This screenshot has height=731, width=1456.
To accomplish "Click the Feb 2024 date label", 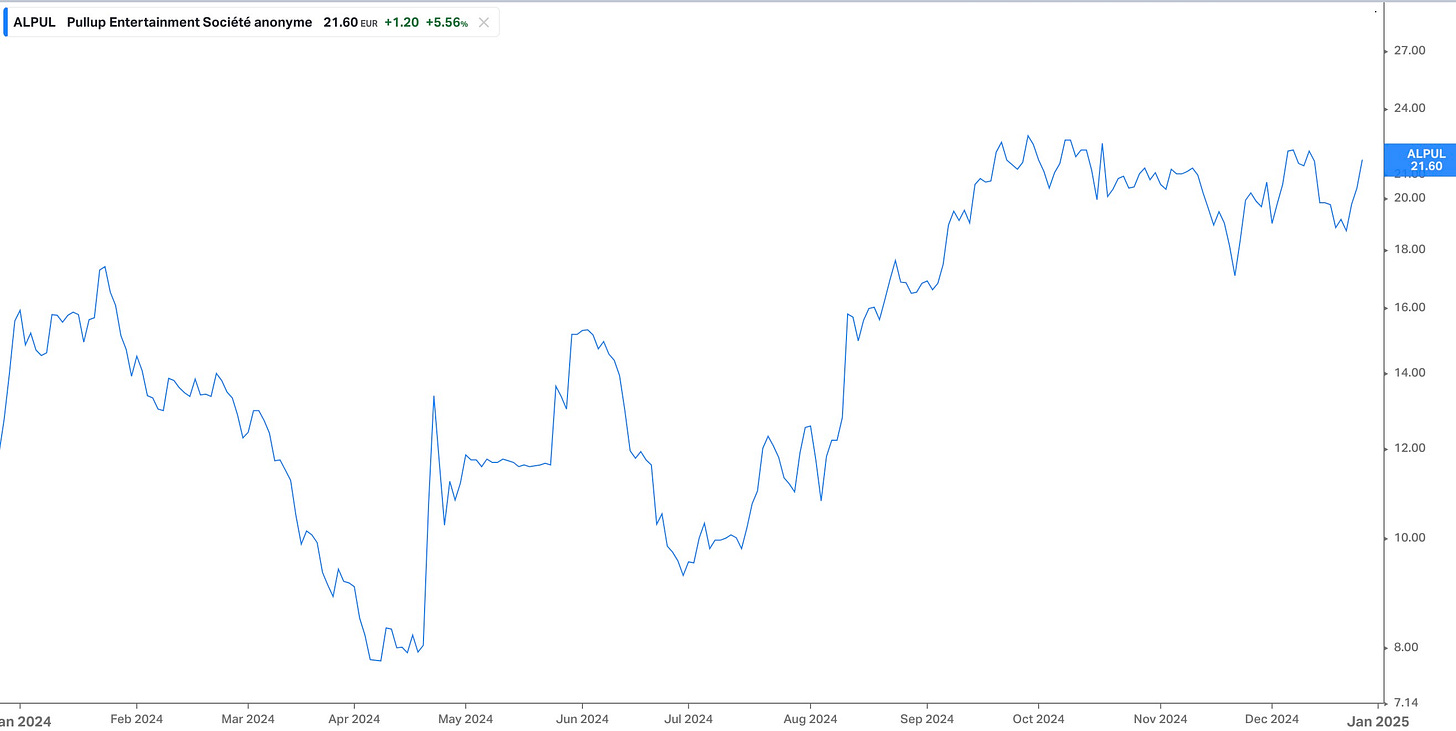I will click(x=136, y=719).
